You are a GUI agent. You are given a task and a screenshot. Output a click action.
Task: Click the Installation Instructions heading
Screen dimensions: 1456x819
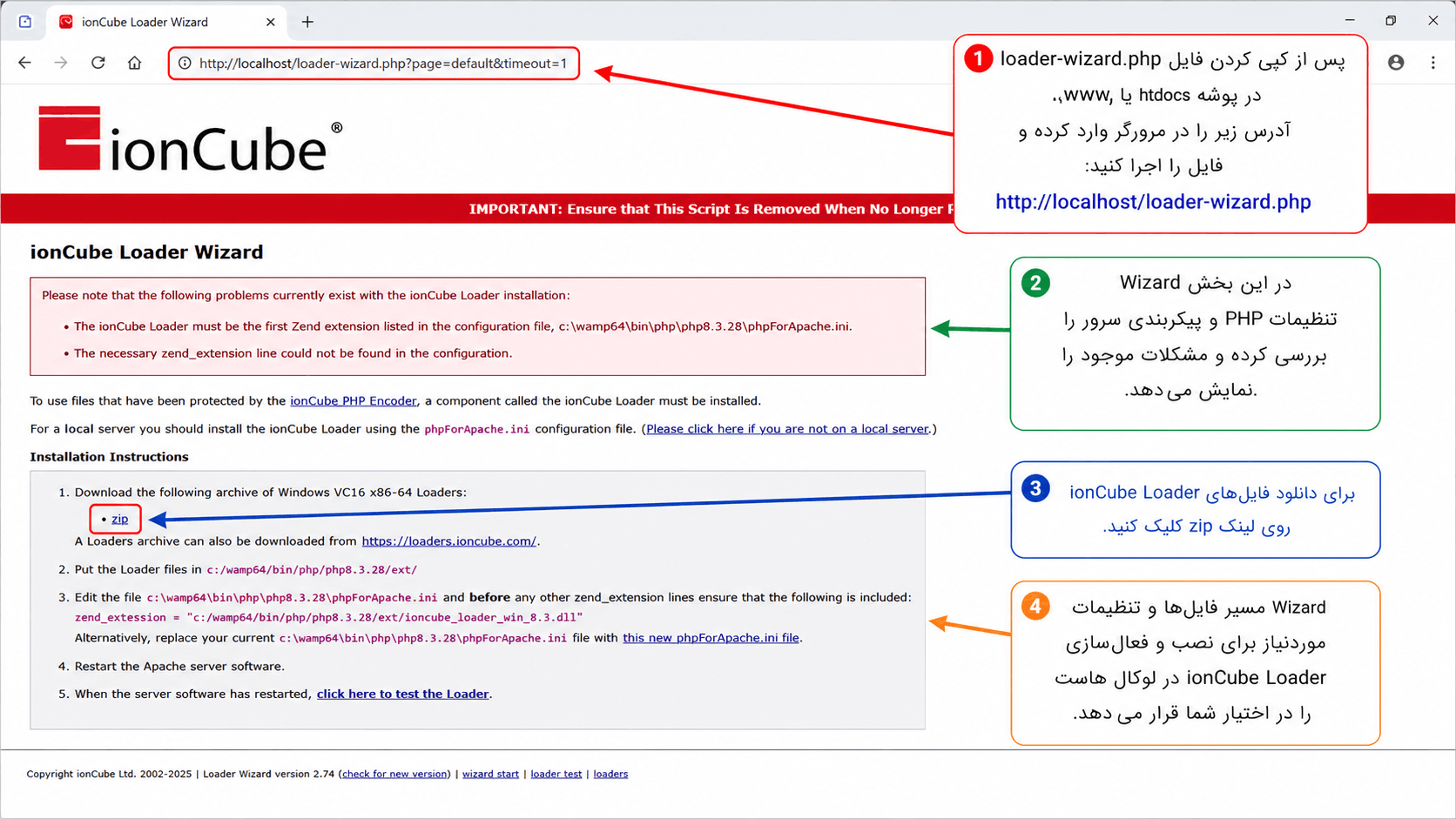pos(109,457)
